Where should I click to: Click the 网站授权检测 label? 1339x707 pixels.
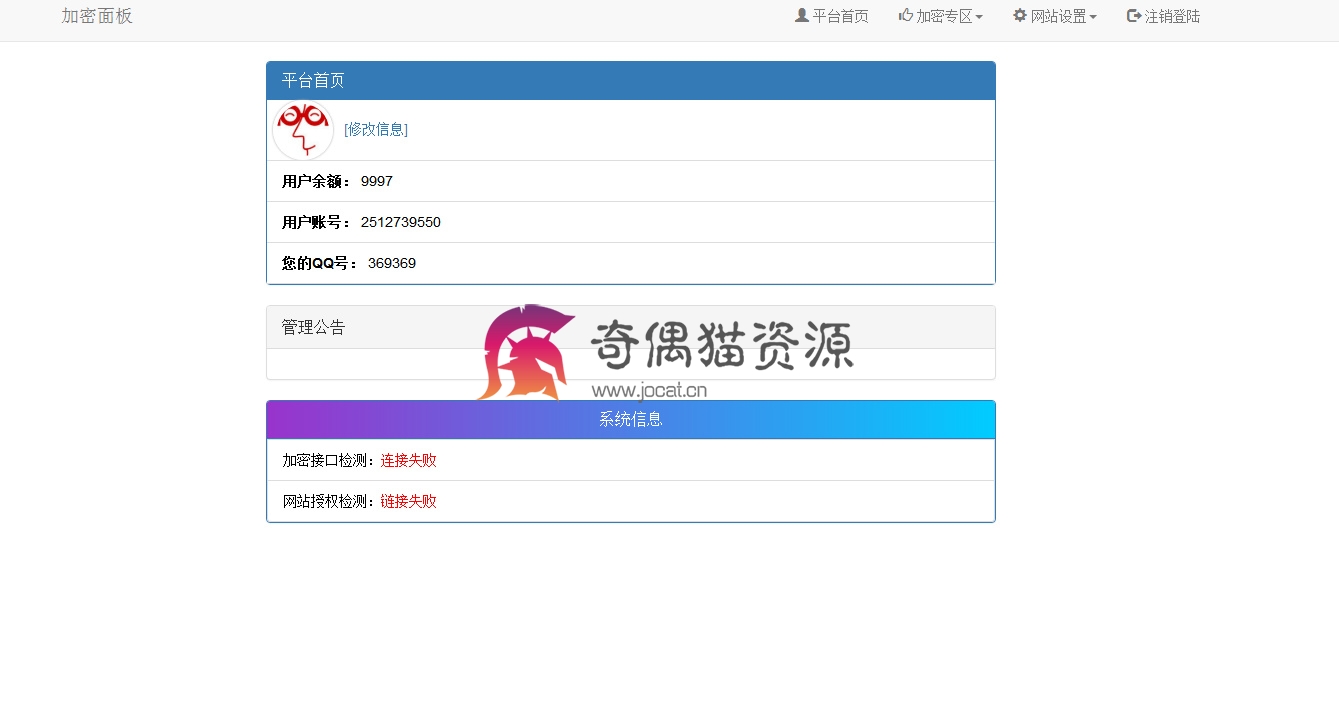331,501
